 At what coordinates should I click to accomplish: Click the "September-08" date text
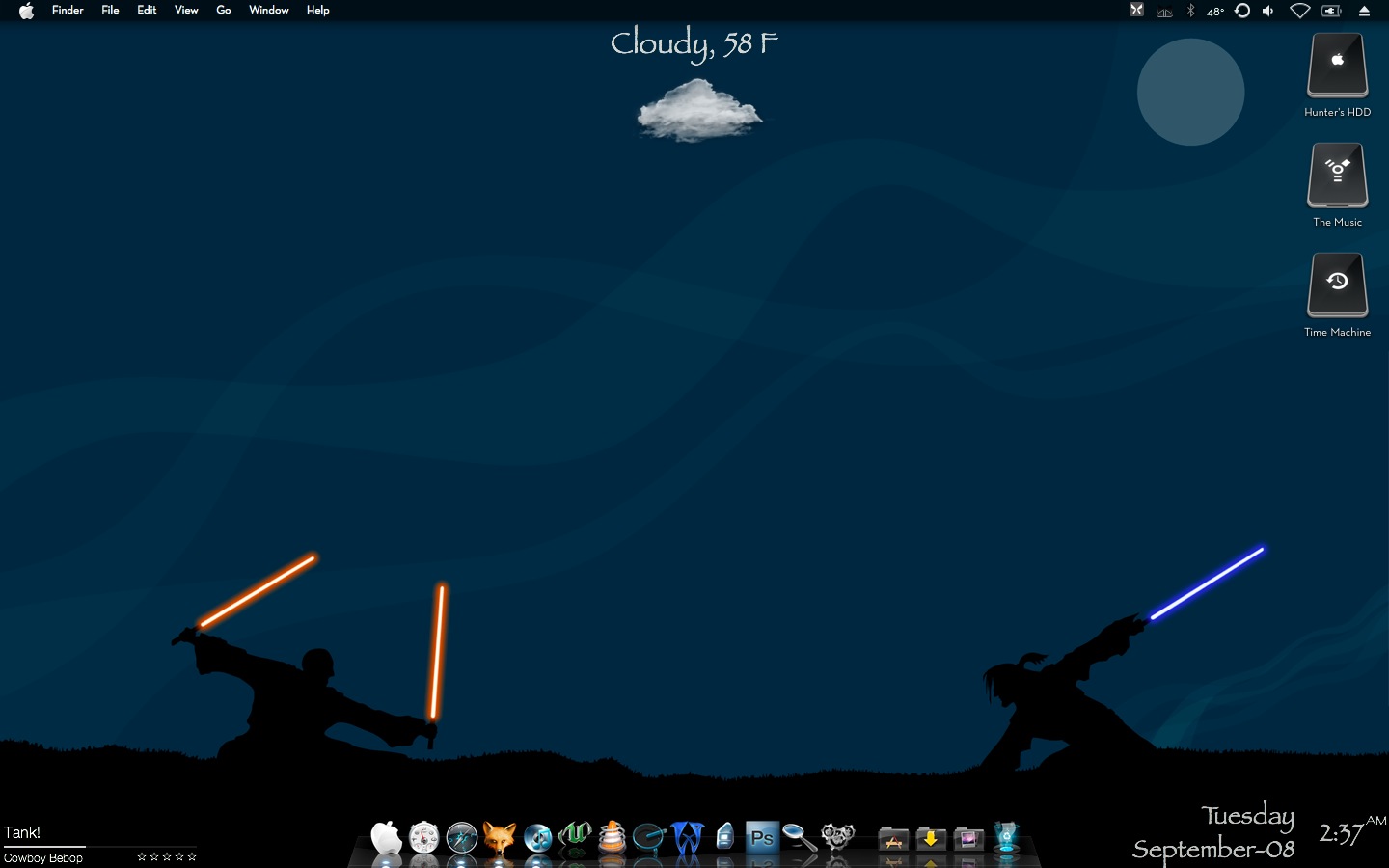(x=1213, y=849)
